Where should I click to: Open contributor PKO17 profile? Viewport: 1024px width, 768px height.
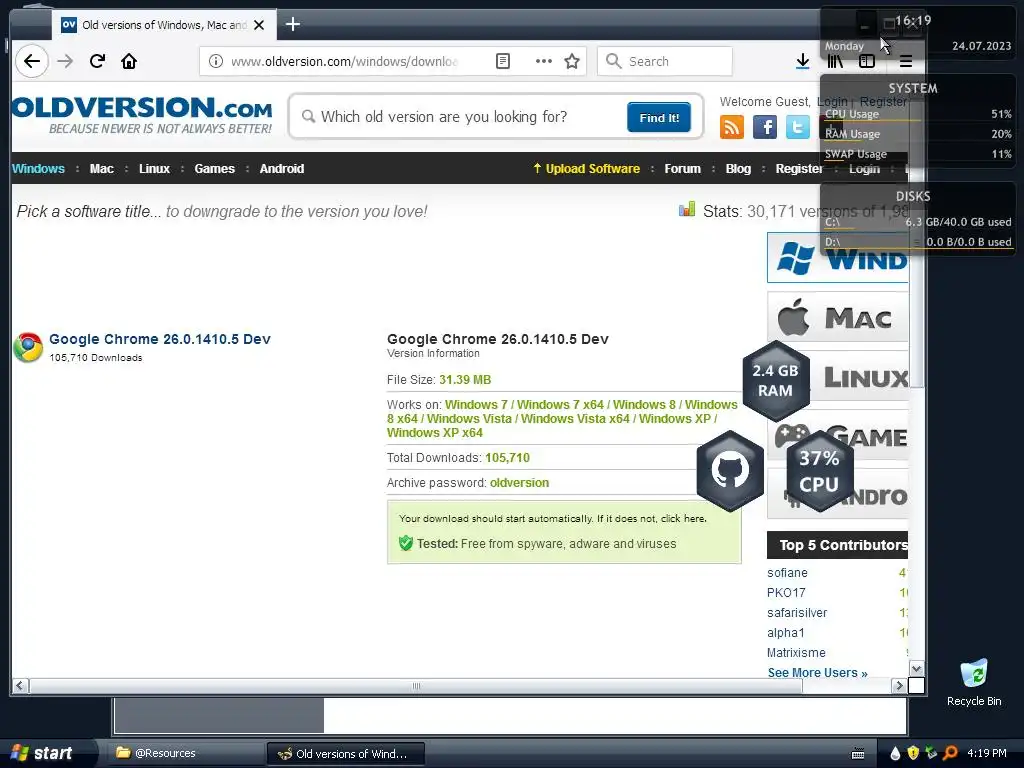[786, 593]
